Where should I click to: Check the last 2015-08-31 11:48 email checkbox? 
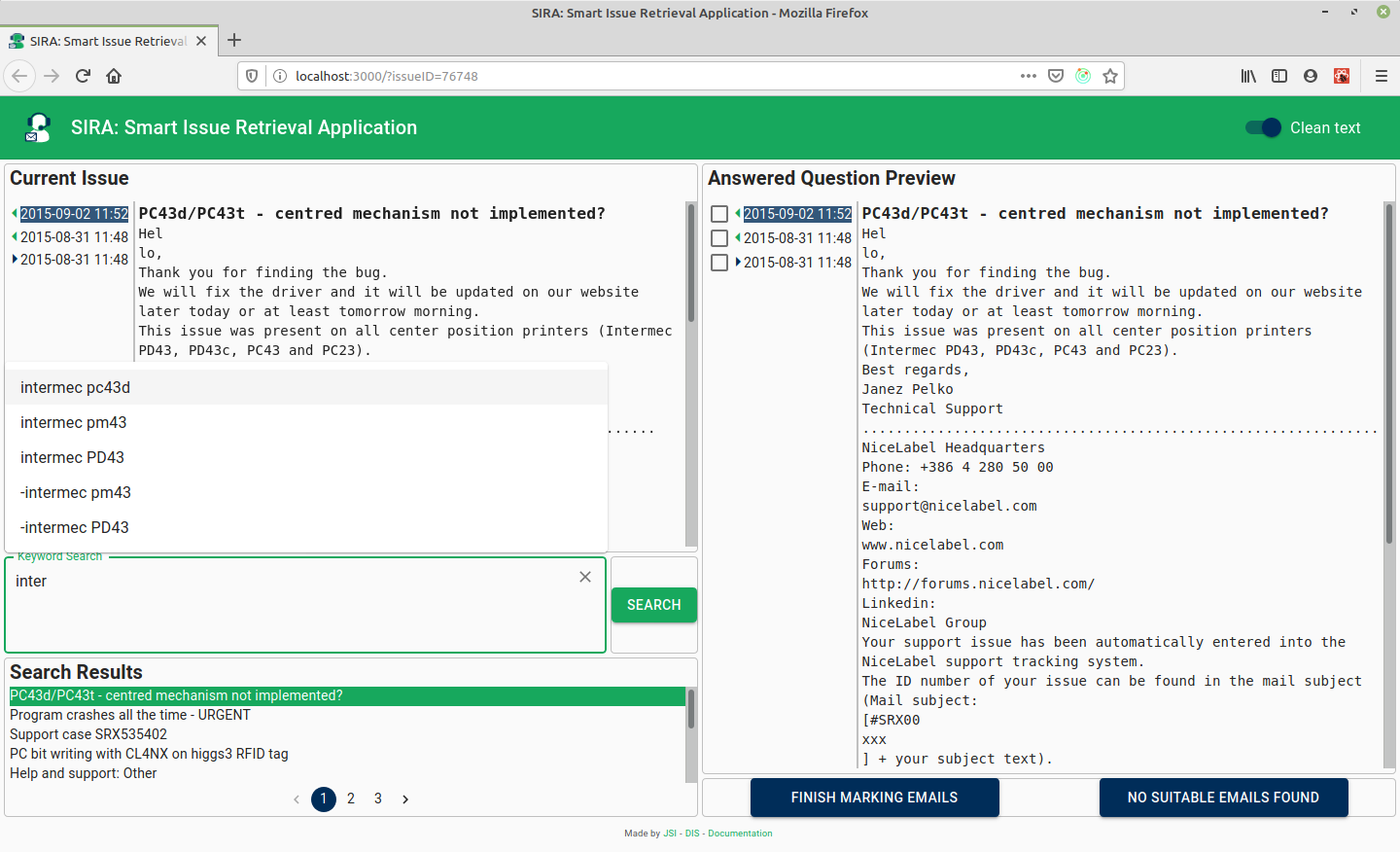click(719, 263)
